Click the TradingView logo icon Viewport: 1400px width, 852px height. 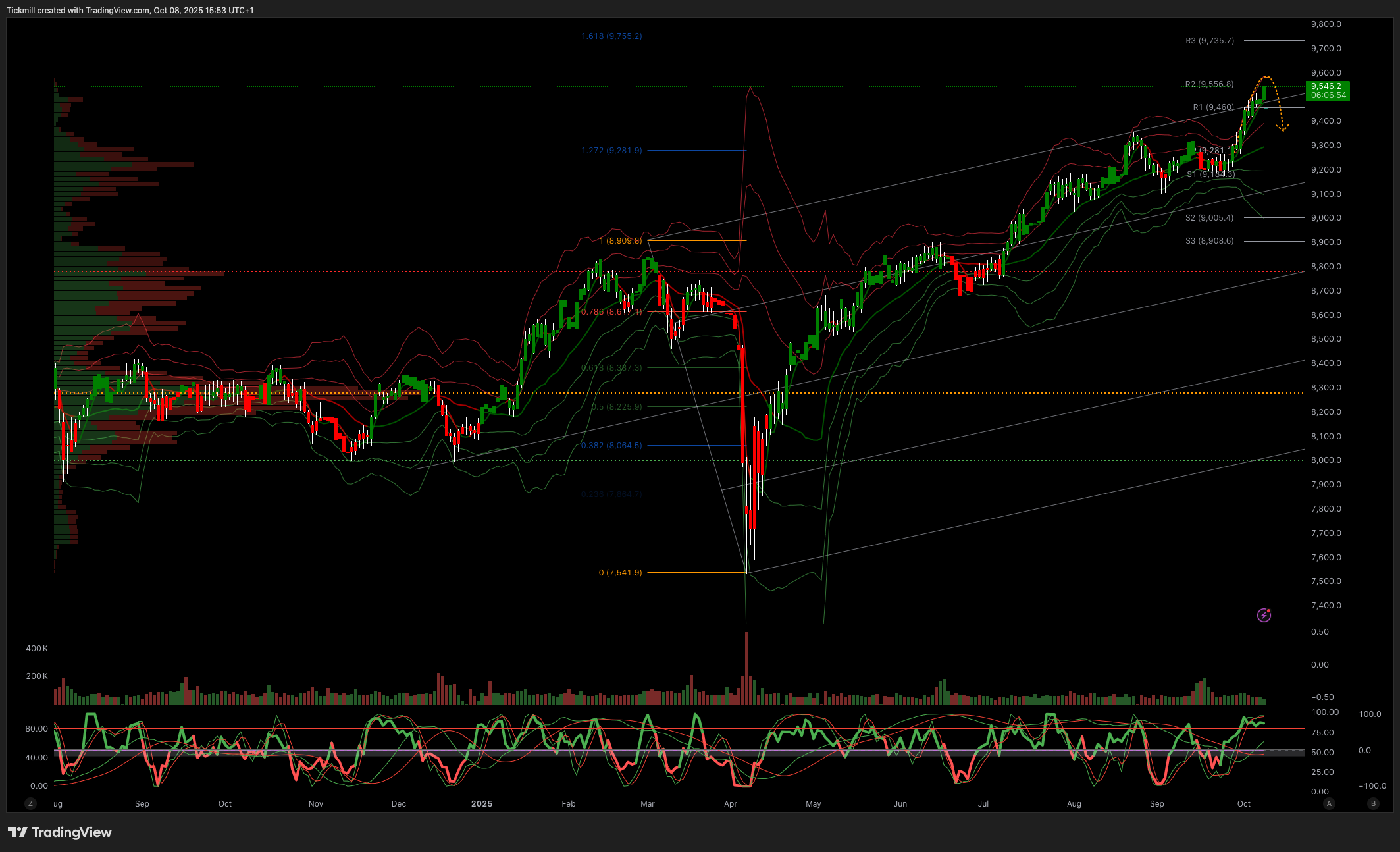(x=18, y=832)
